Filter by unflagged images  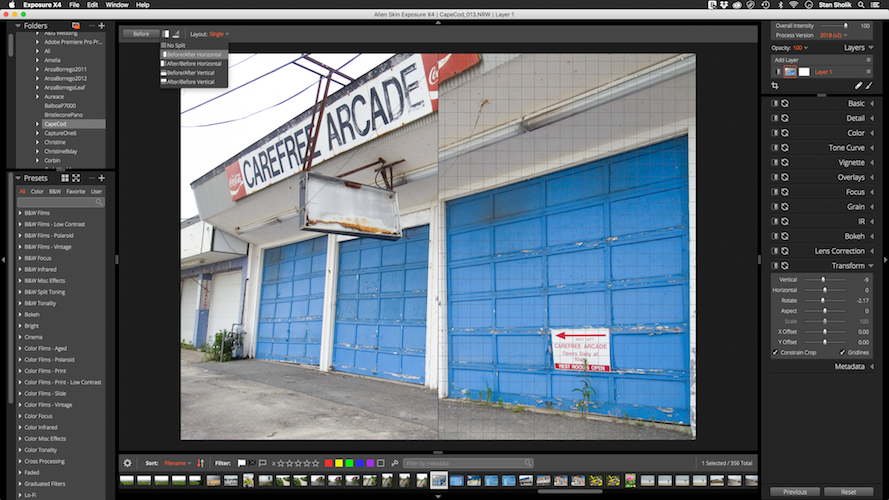(263, 463)
